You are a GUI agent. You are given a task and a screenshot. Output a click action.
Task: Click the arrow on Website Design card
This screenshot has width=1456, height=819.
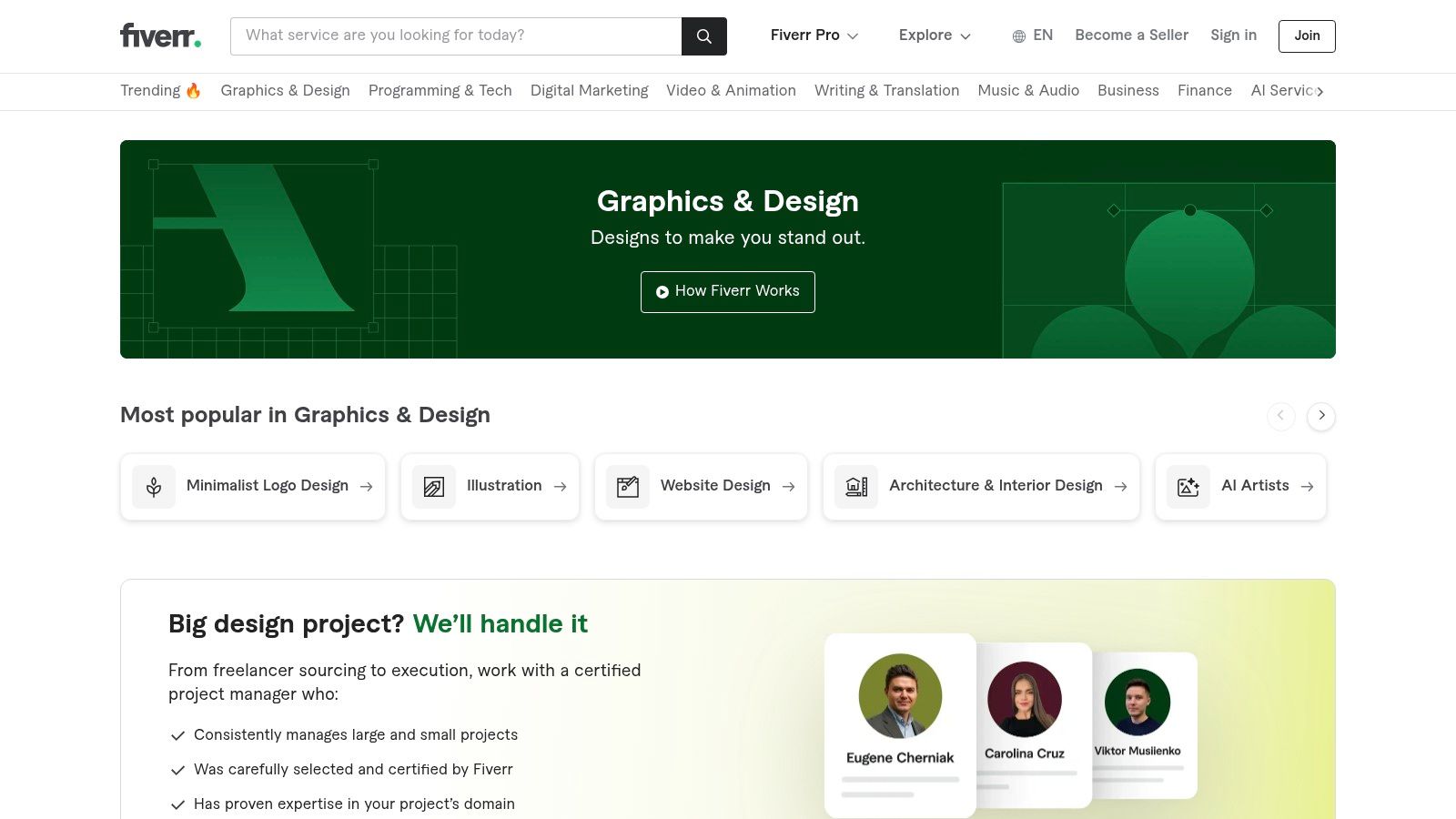pos(789,487)
